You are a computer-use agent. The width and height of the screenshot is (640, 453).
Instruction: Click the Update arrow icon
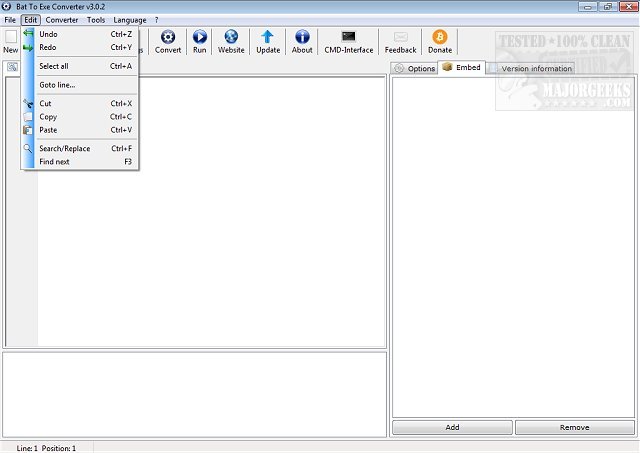click(x=268, y=37)
